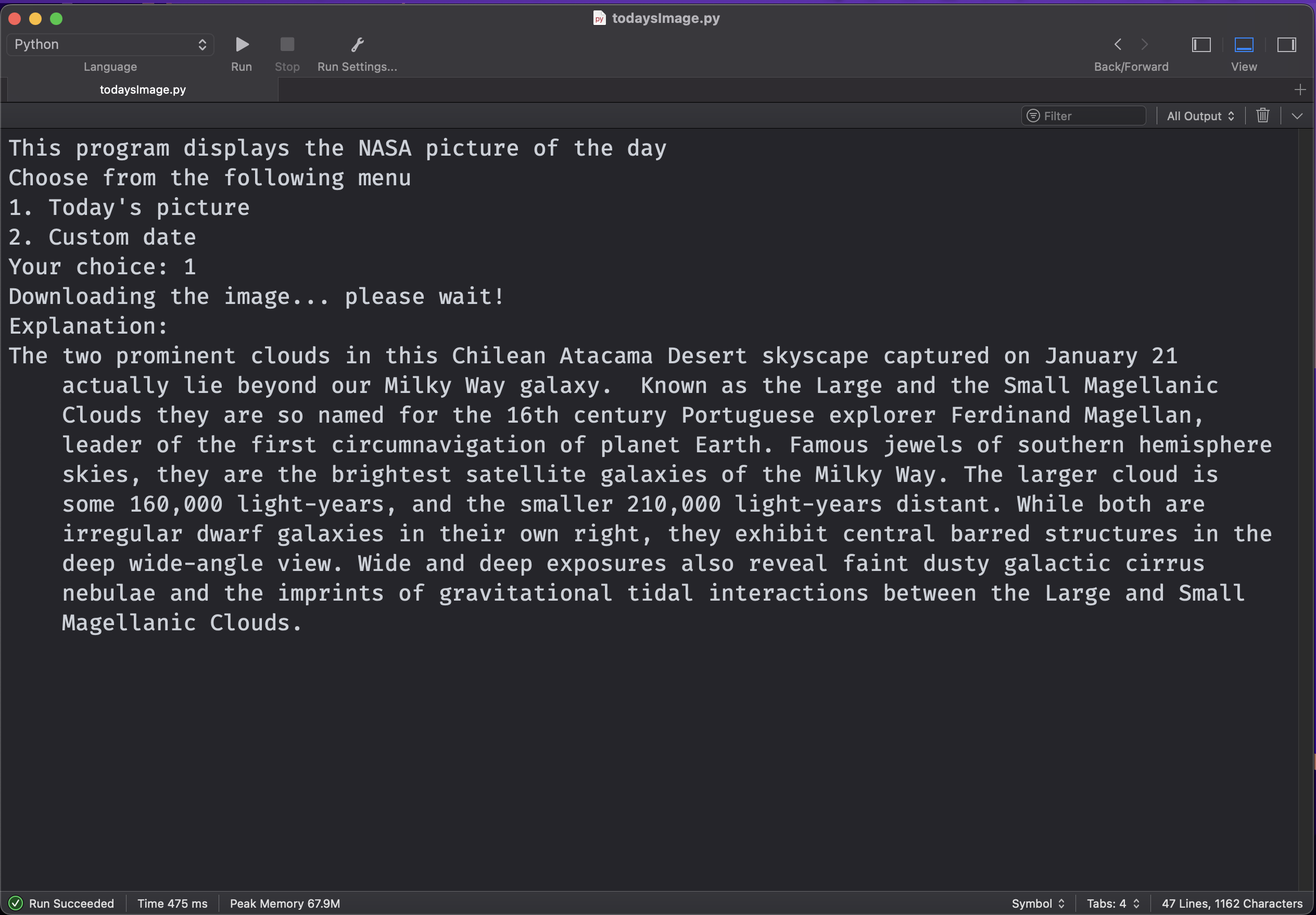This screenshot has height=915, width=1316.
Task: Click the todaysImage.py file icon in title
Action: click(x=599, y=18)
